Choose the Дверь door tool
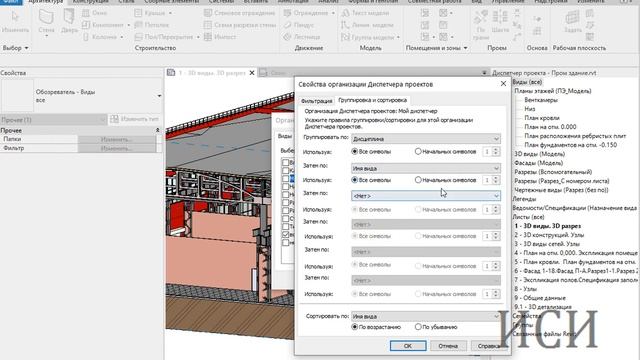Screen dimensions: 640x360 coord(69,21)
